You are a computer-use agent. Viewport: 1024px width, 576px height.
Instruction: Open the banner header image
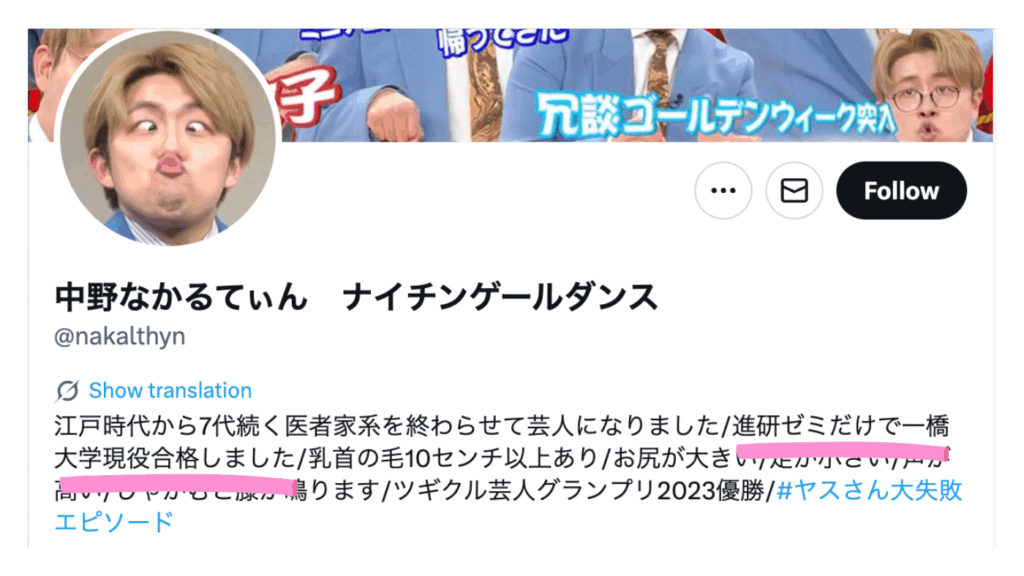pos(511,85)
